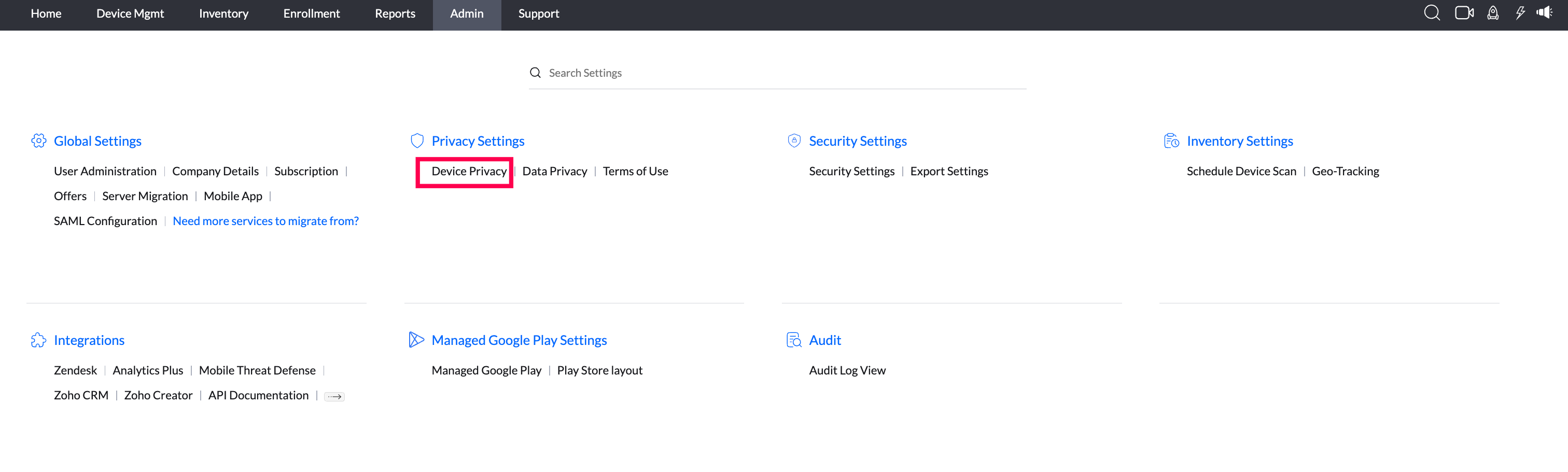Open Schedule Device Scan
Image resolution: width=1568 pixels, height=472 pixels.
point(1241,171)
